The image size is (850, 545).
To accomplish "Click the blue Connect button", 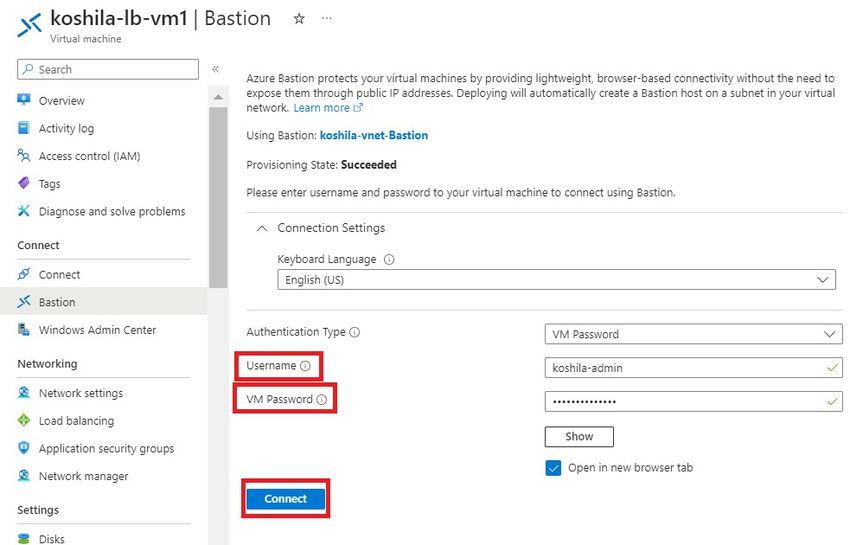I will tap(286, 499).
